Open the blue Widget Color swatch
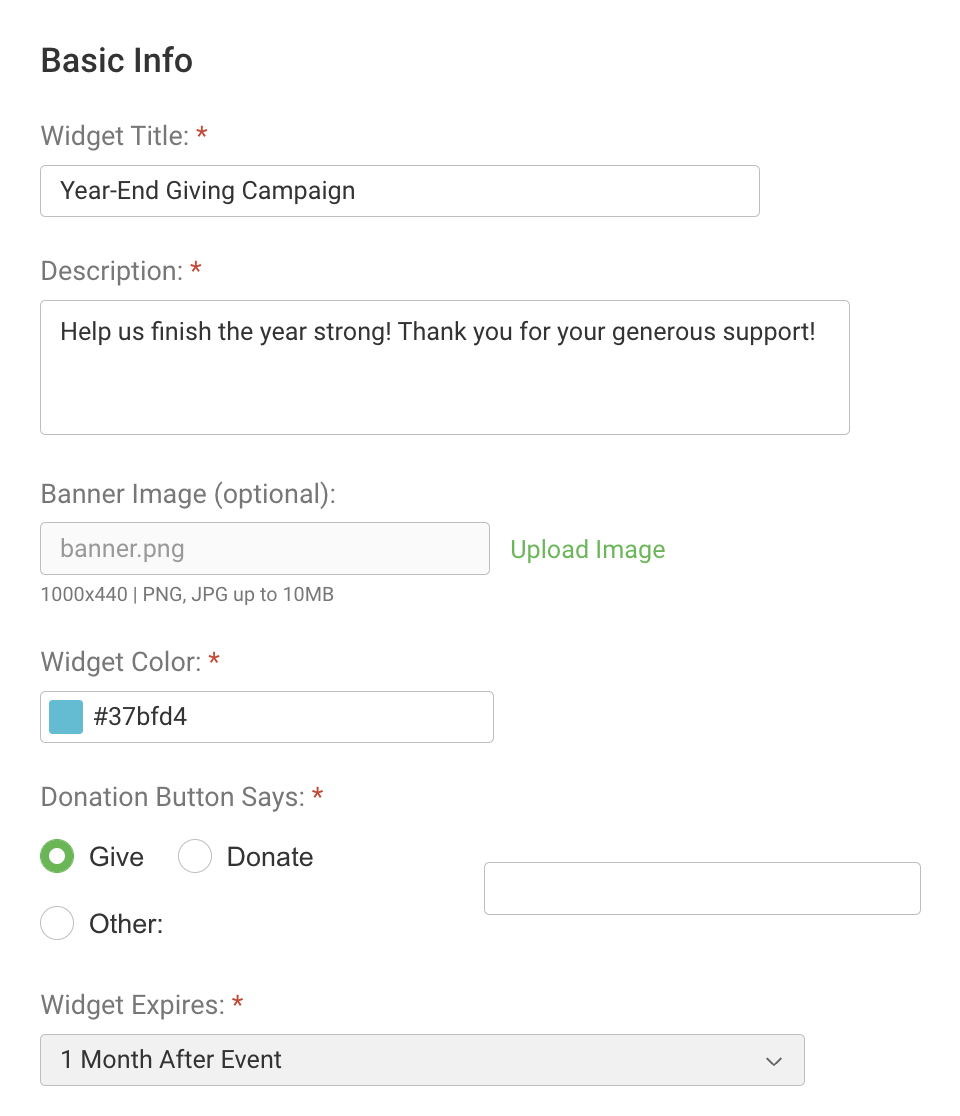 pyautogui.click(x=66, y=717)
